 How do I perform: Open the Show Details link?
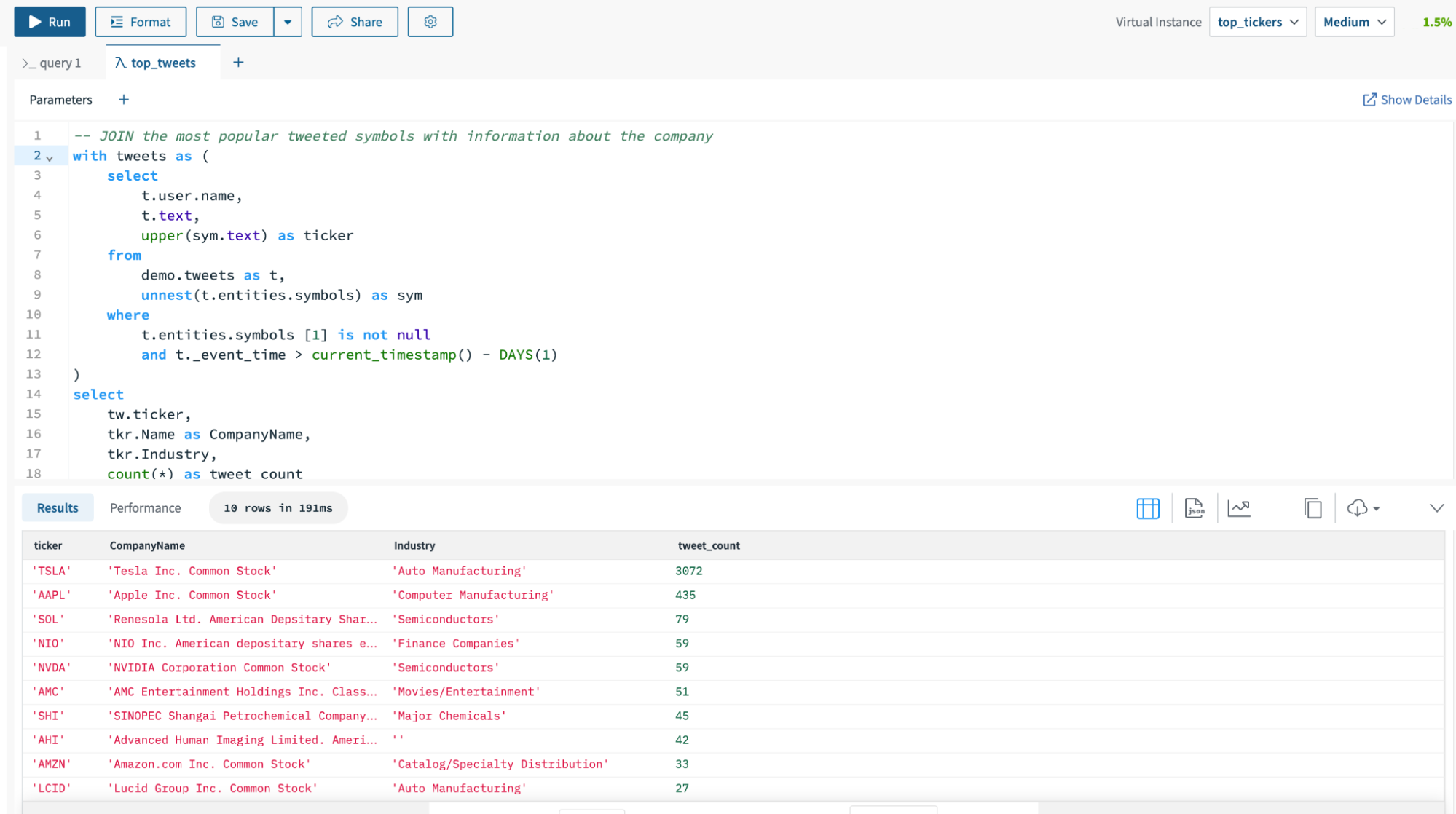coord(1406,100)
